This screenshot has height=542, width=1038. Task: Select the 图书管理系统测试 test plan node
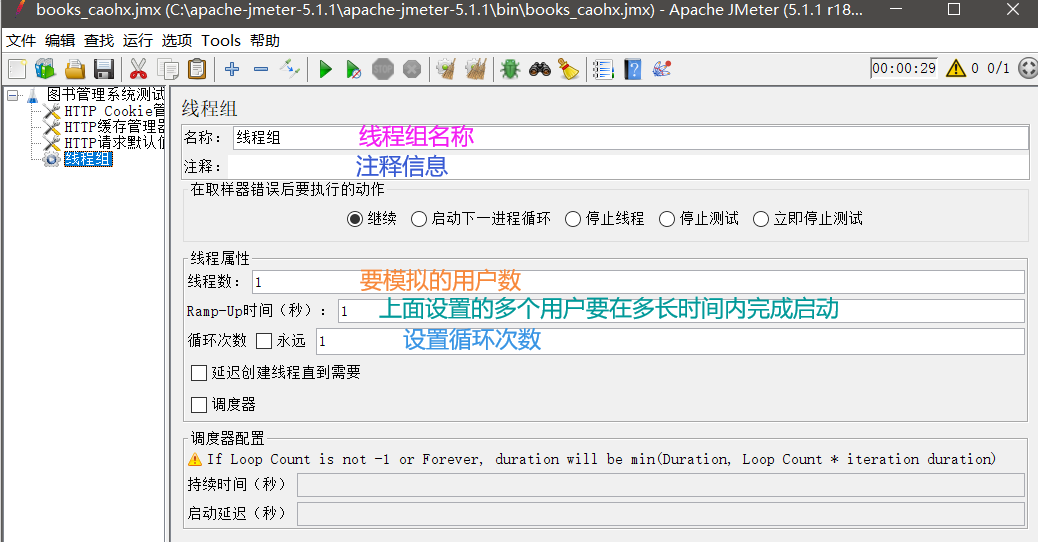[x=105, y=95]
